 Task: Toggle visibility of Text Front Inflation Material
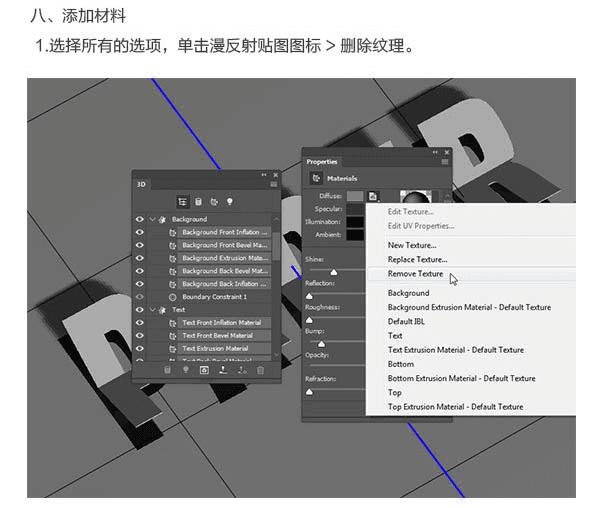139,323
